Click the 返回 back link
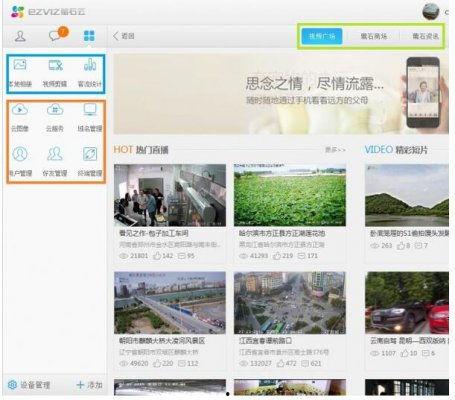 [x=128, y=36]
